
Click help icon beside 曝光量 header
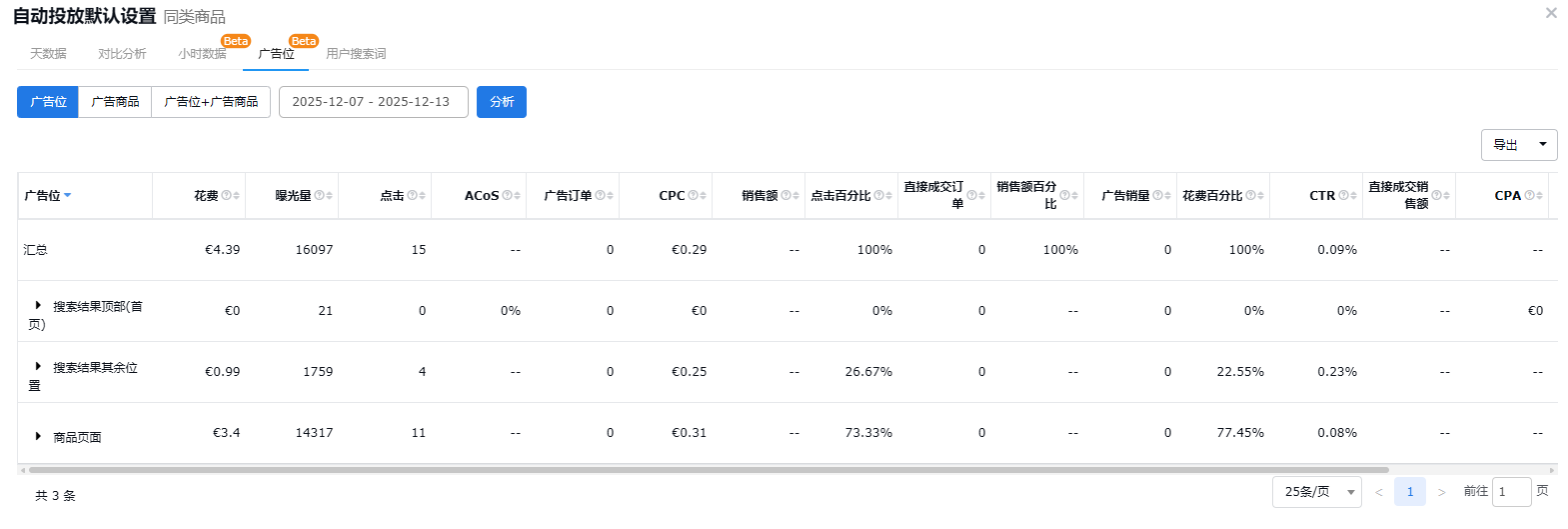coord(319,196)
